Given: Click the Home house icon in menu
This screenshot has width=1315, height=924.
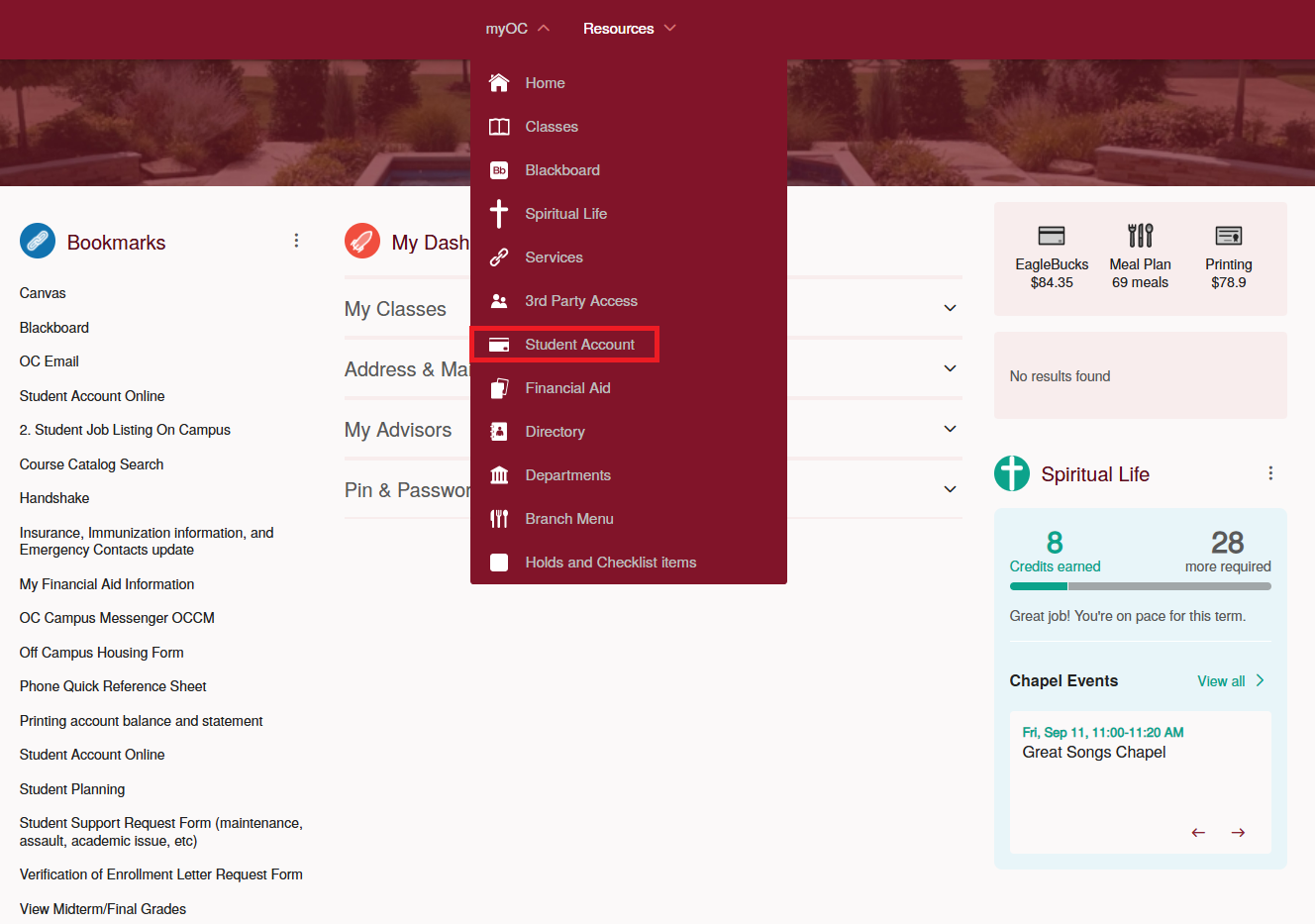Looking at the screenshot, I should tap(499, 82).
